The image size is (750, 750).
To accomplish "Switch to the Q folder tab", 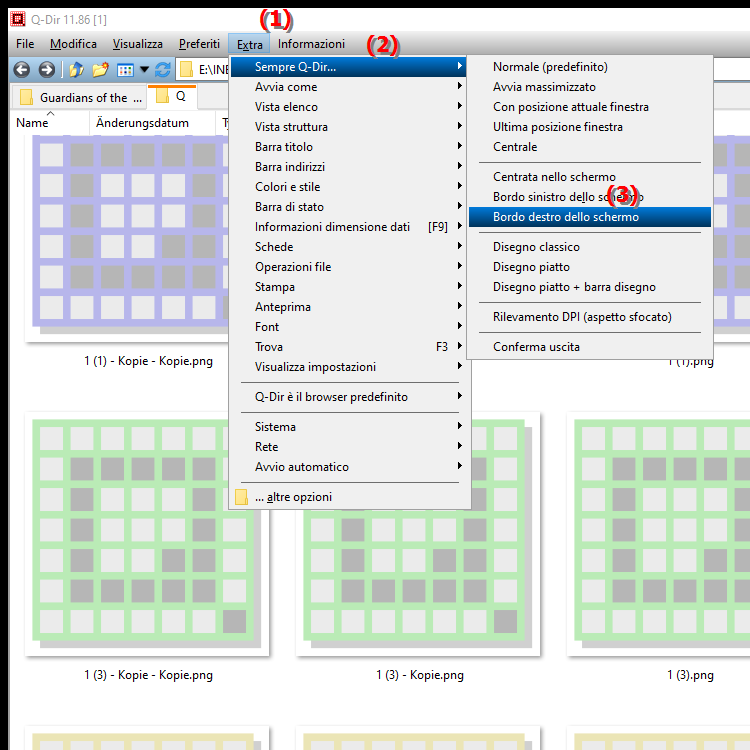I will (x=172, y=97).
